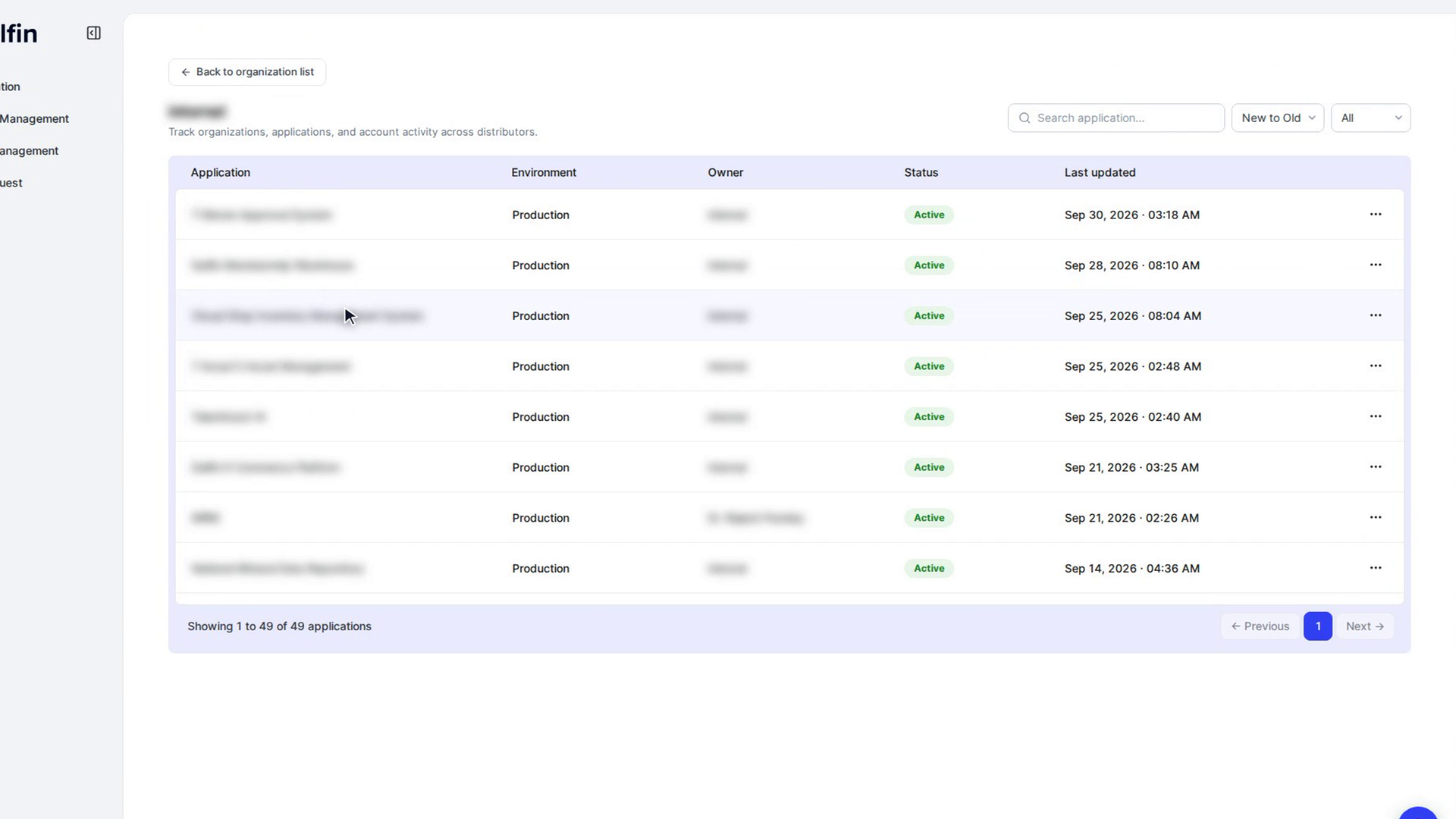Click the date Sep 14, 2026 · 04:36 AM

click(1131, 569)
